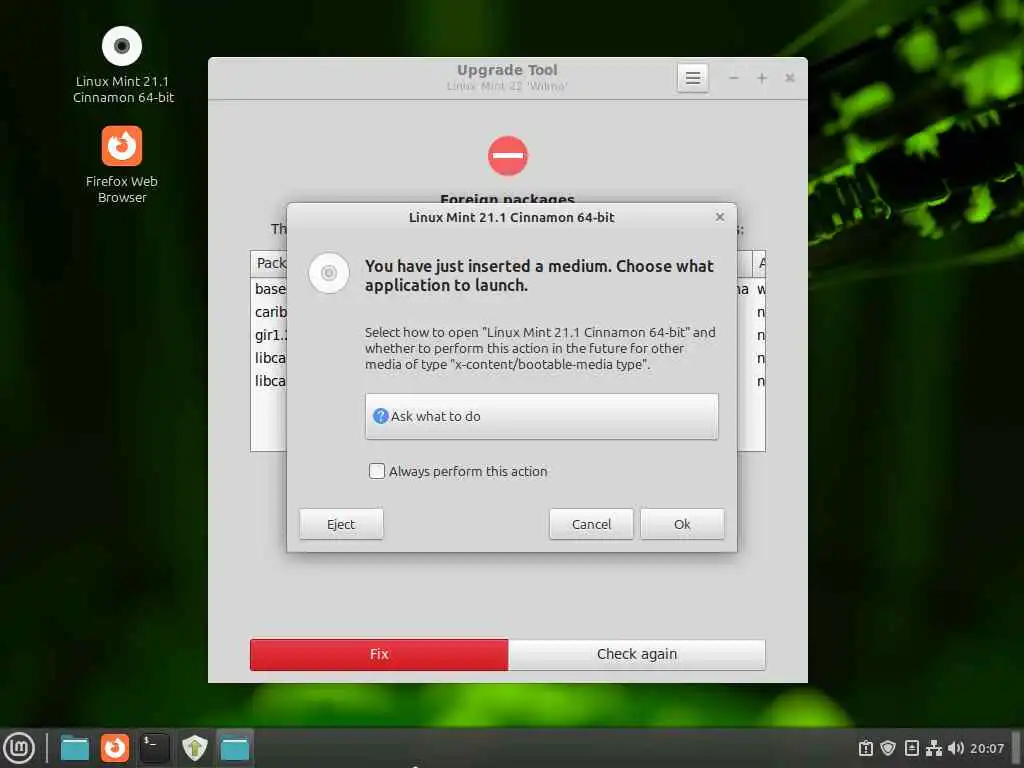Sort by the Pack column header
The height and width of the screenshot is (768, 1024).
[x=269, y=263]
